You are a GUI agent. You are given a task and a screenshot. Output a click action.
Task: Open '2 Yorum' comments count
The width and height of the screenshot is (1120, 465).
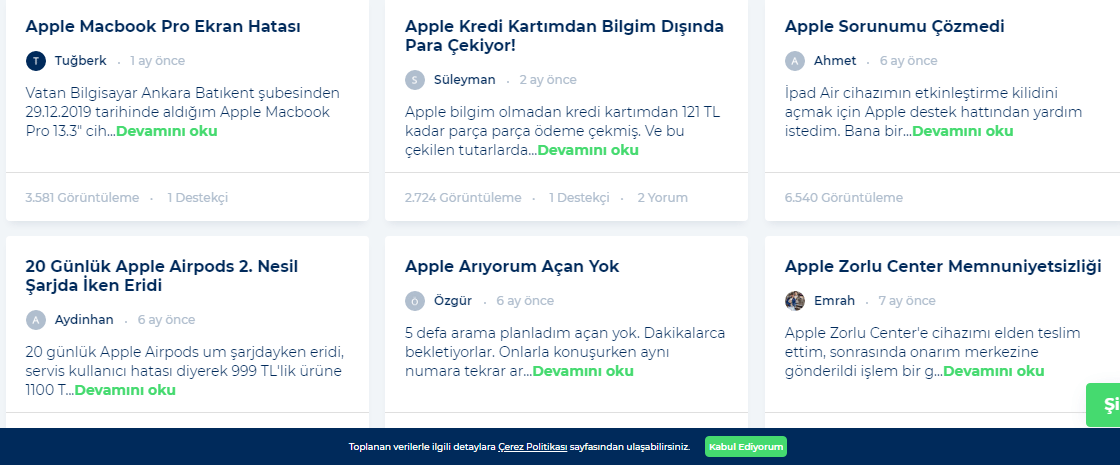tap(663, 198)
